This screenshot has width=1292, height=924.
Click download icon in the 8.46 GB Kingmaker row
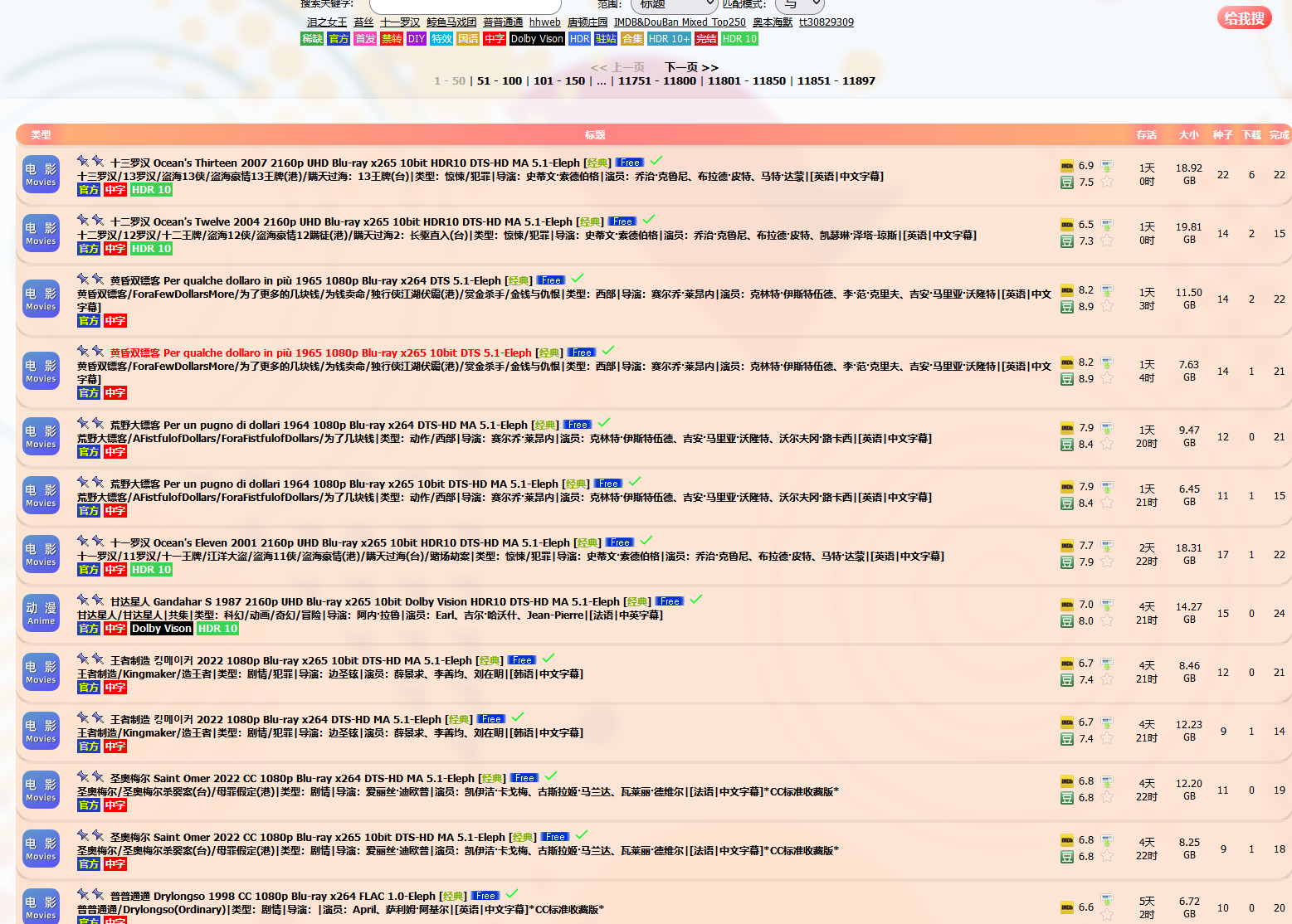[1107, 664]
